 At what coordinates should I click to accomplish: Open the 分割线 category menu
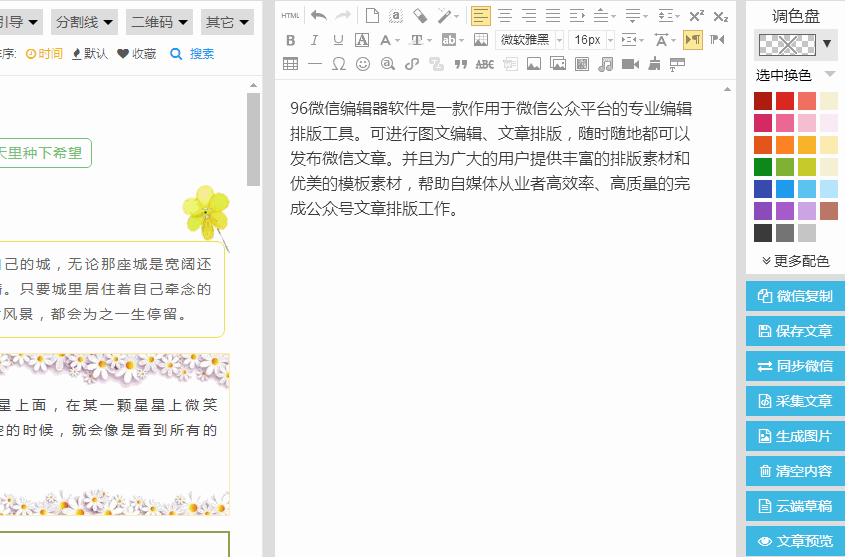[85, 22]
